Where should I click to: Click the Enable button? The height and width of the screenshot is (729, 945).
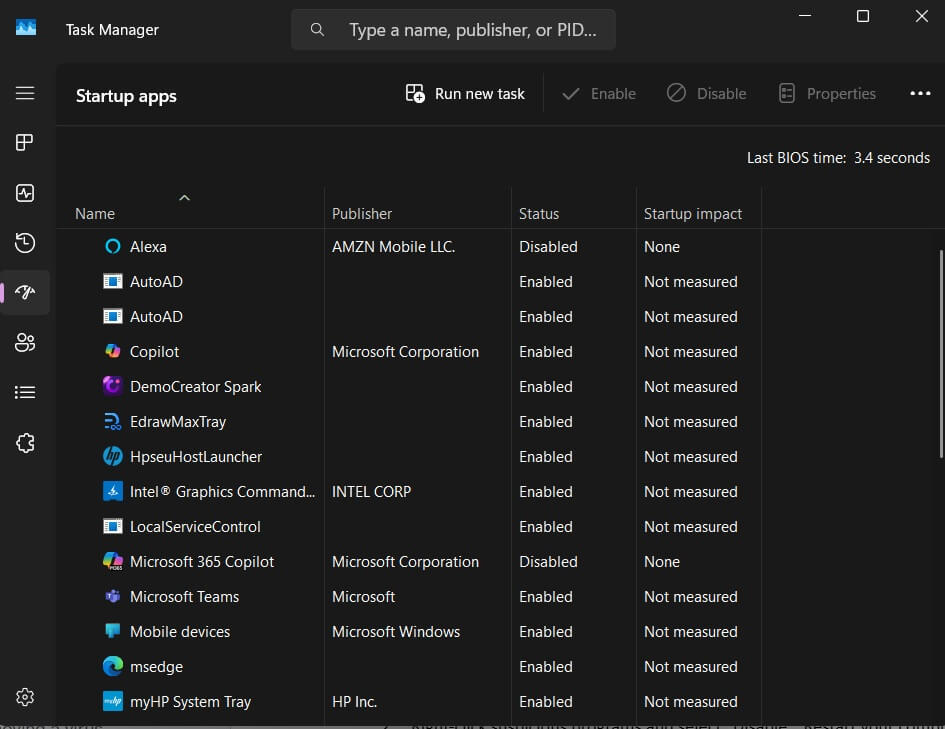598,94
